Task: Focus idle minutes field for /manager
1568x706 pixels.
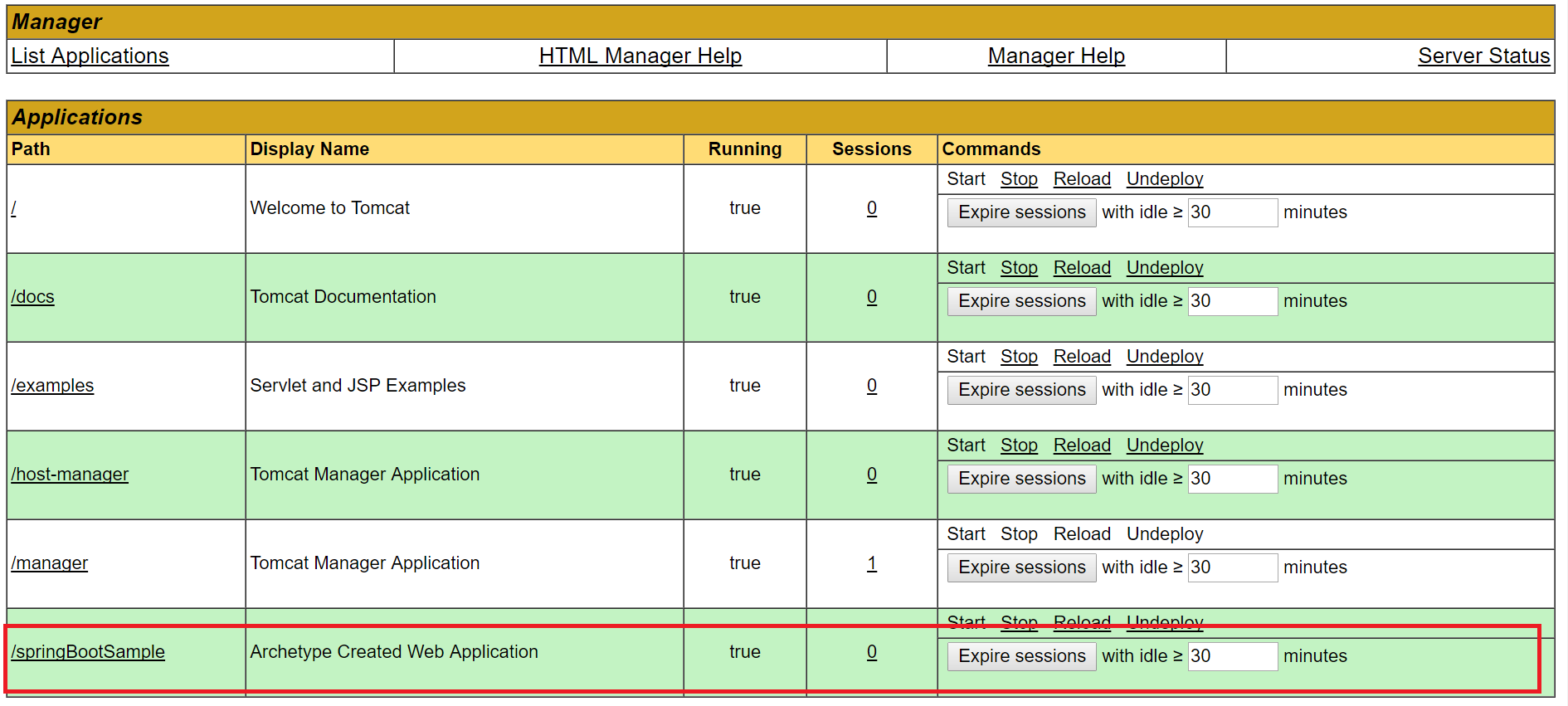Action: 1233,567
